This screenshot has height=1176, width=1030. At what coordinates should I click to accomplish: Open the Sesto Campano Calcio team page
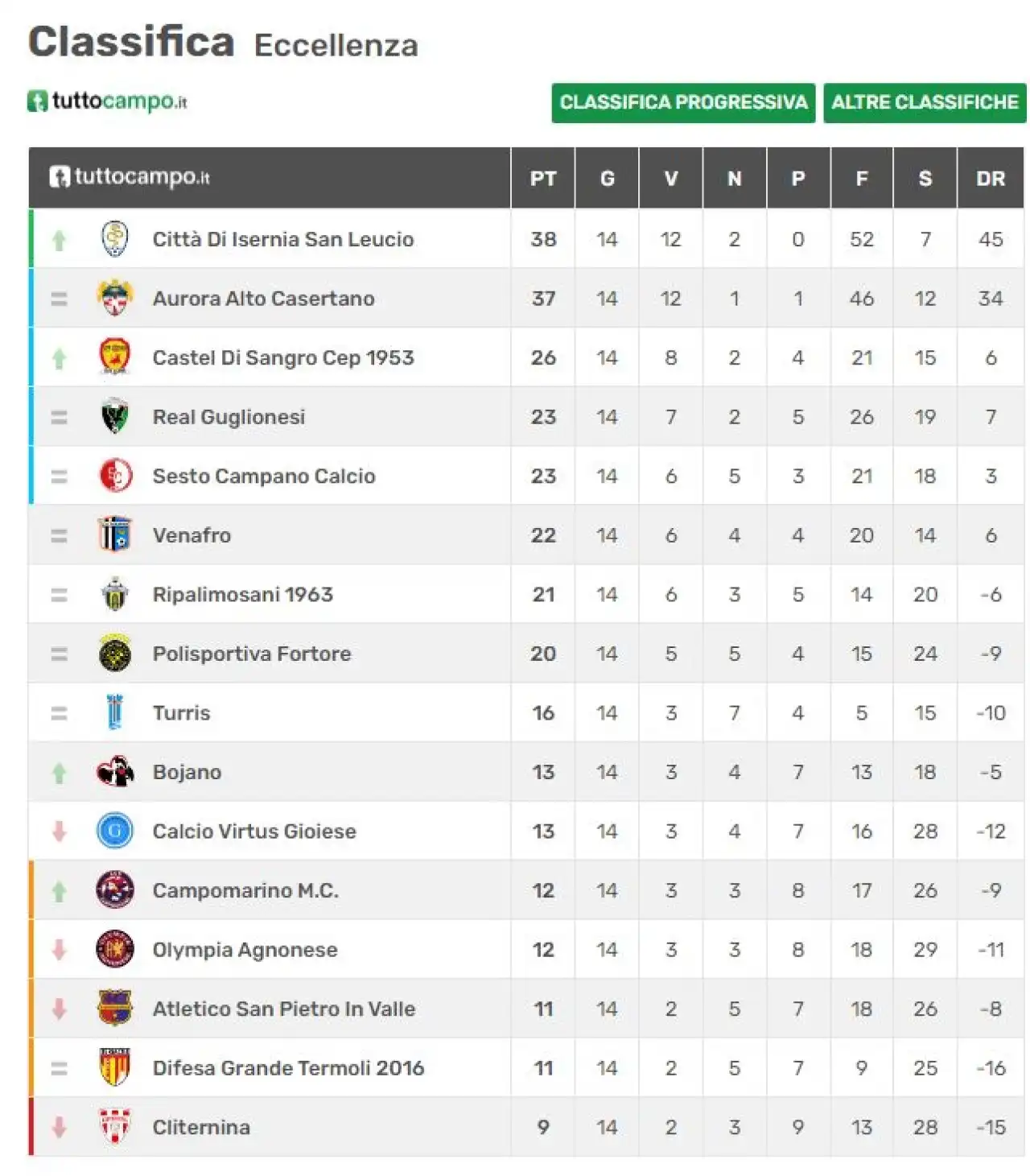click(x=264, y=477)
